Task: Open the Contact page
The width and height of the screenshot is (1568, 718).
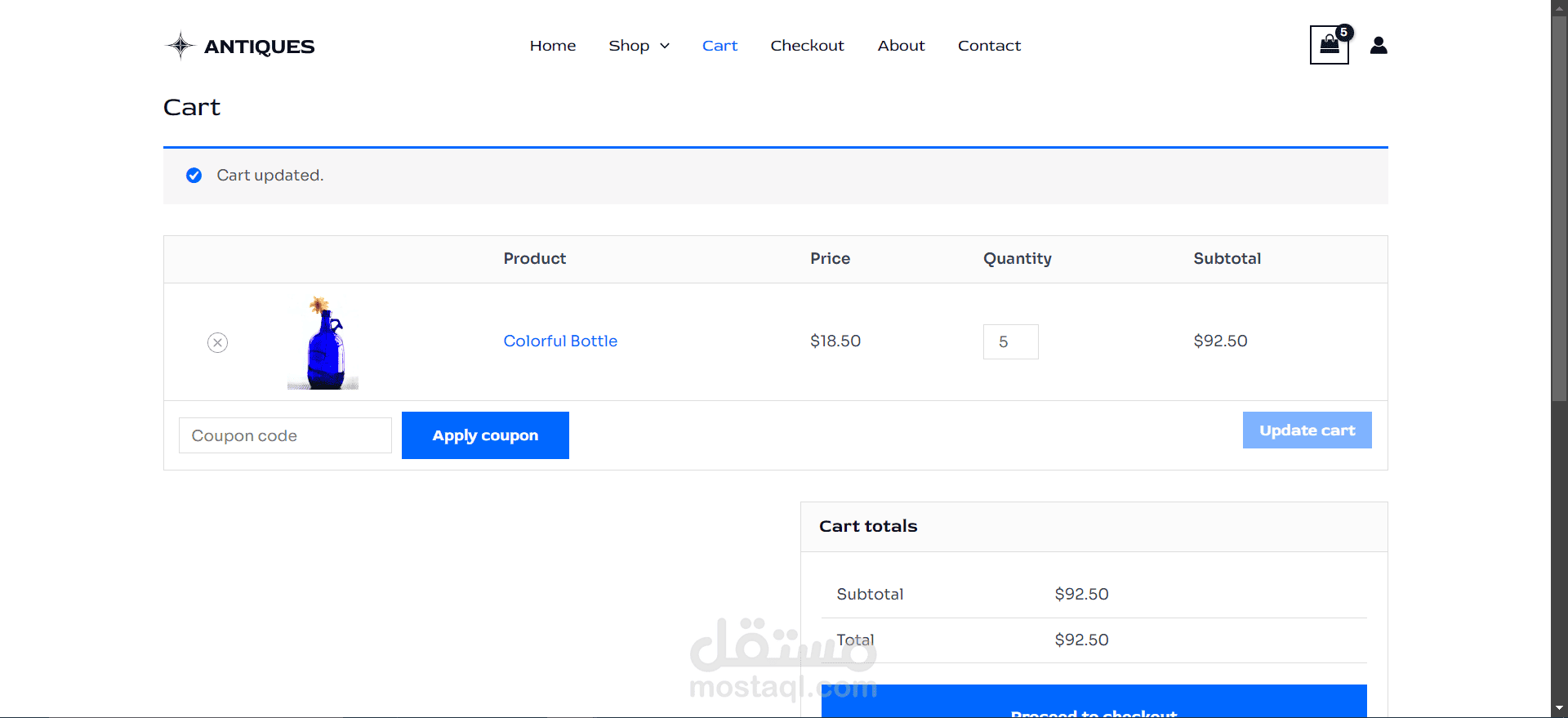Action: click(x=989, y=46)
